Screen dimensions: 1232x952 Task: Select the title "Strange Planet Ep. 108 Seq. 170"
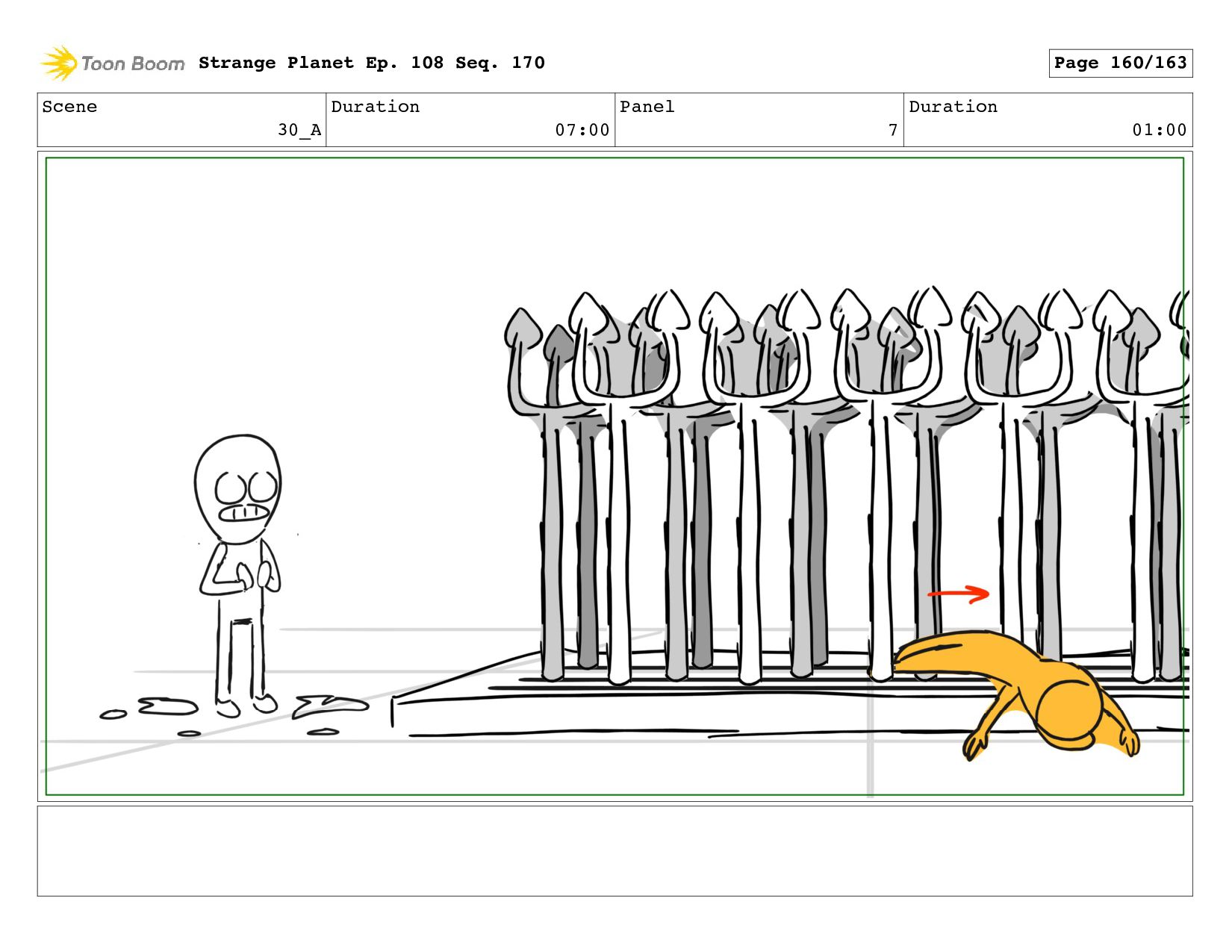tap(372, 63)
